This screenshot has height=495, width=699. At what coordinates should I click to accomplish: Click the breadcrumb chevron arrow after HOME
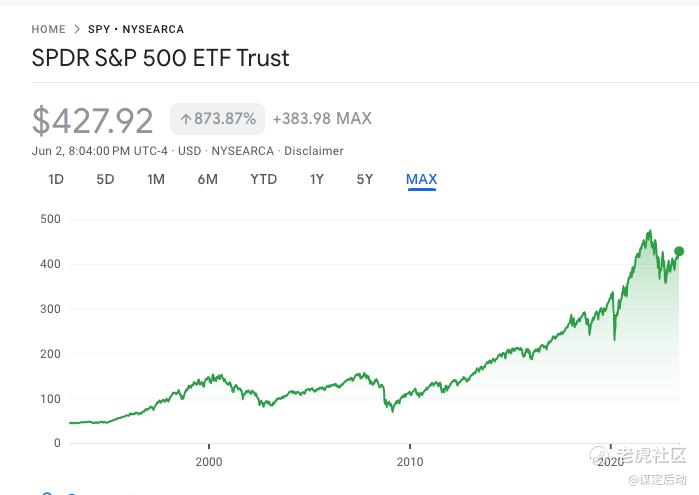click(x=77, y=29)
